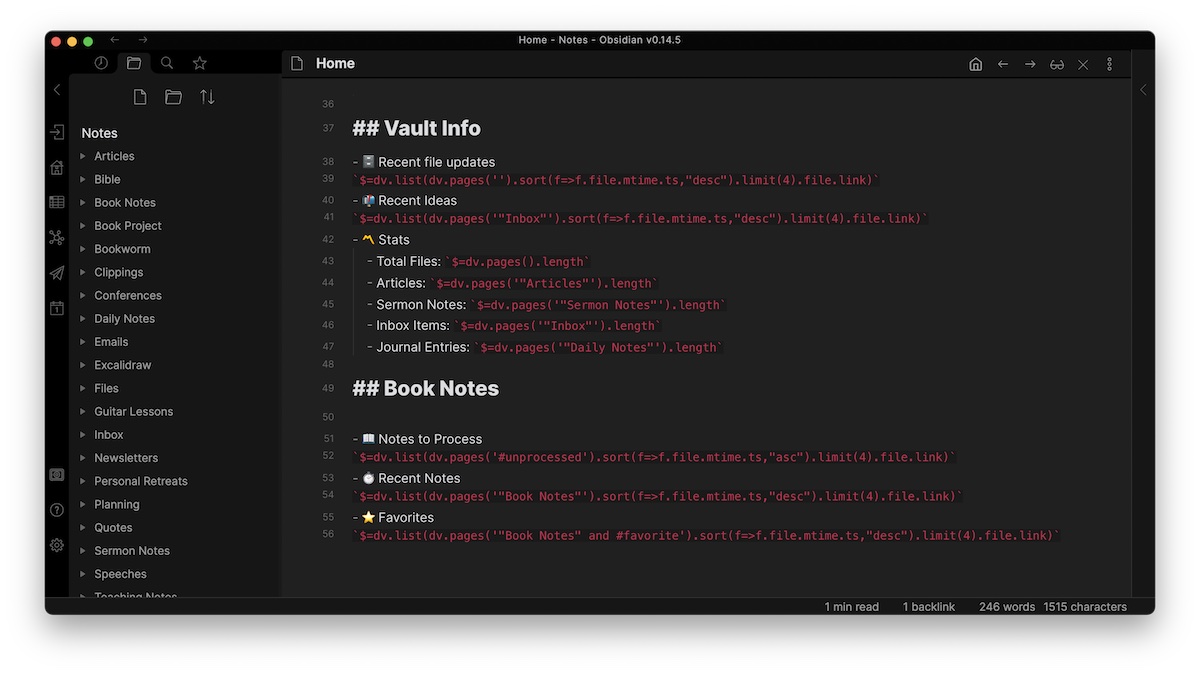Click '246 words' in status bar
Screen dimensions: 1200x674
click(x=1007, y=607)
